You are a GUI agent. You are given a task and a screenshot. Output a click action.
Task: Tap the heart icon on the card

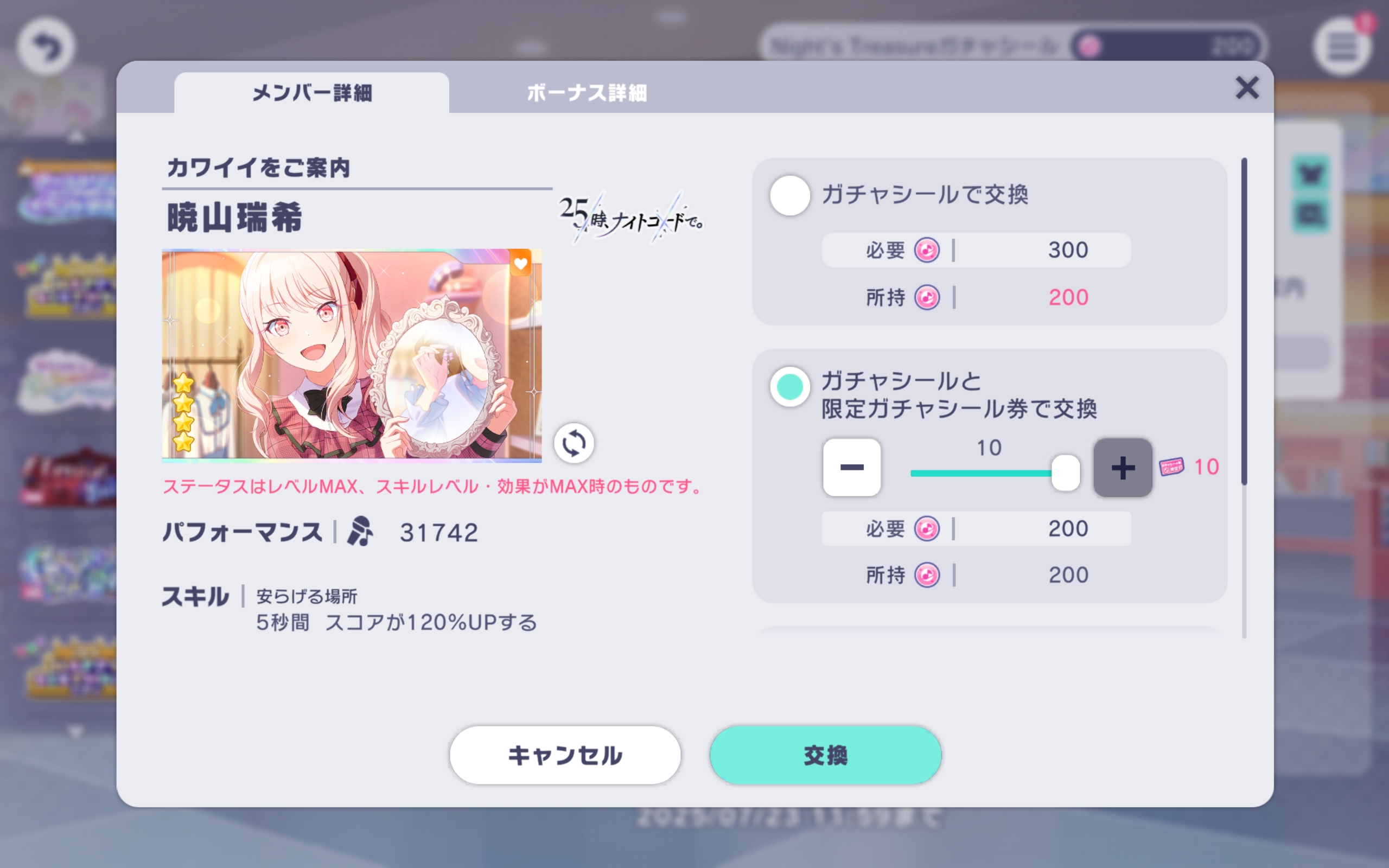click(x=520, y=263)
